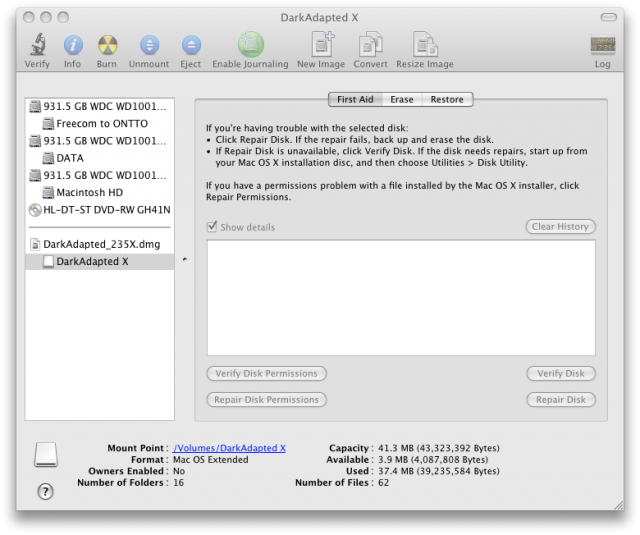Viewport: 640px width, 535px height.
Task: Click the Convert toolbar icon
Action: [370, 44]
